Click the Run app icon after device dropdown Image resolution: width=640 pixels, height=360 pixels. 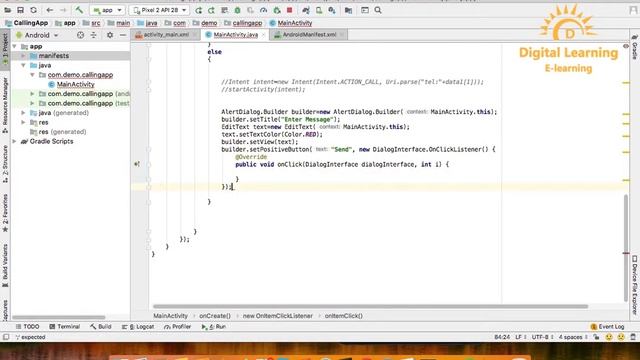(x=198, y=10)
